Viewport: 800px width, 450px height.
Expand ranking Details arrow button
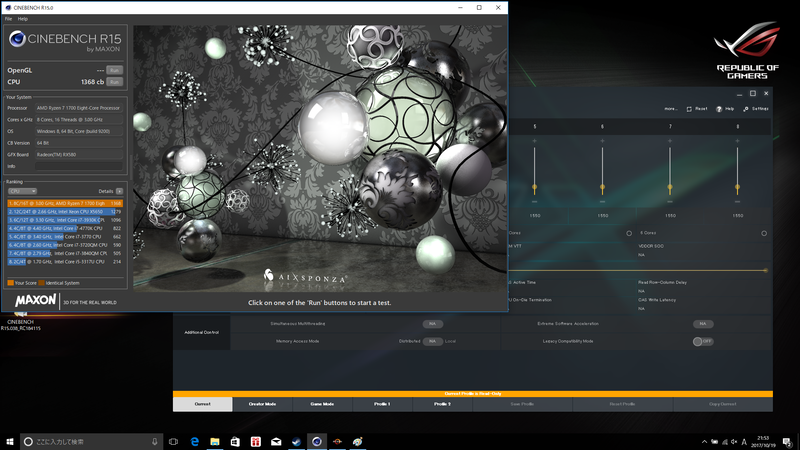click(x=119, y=191)
